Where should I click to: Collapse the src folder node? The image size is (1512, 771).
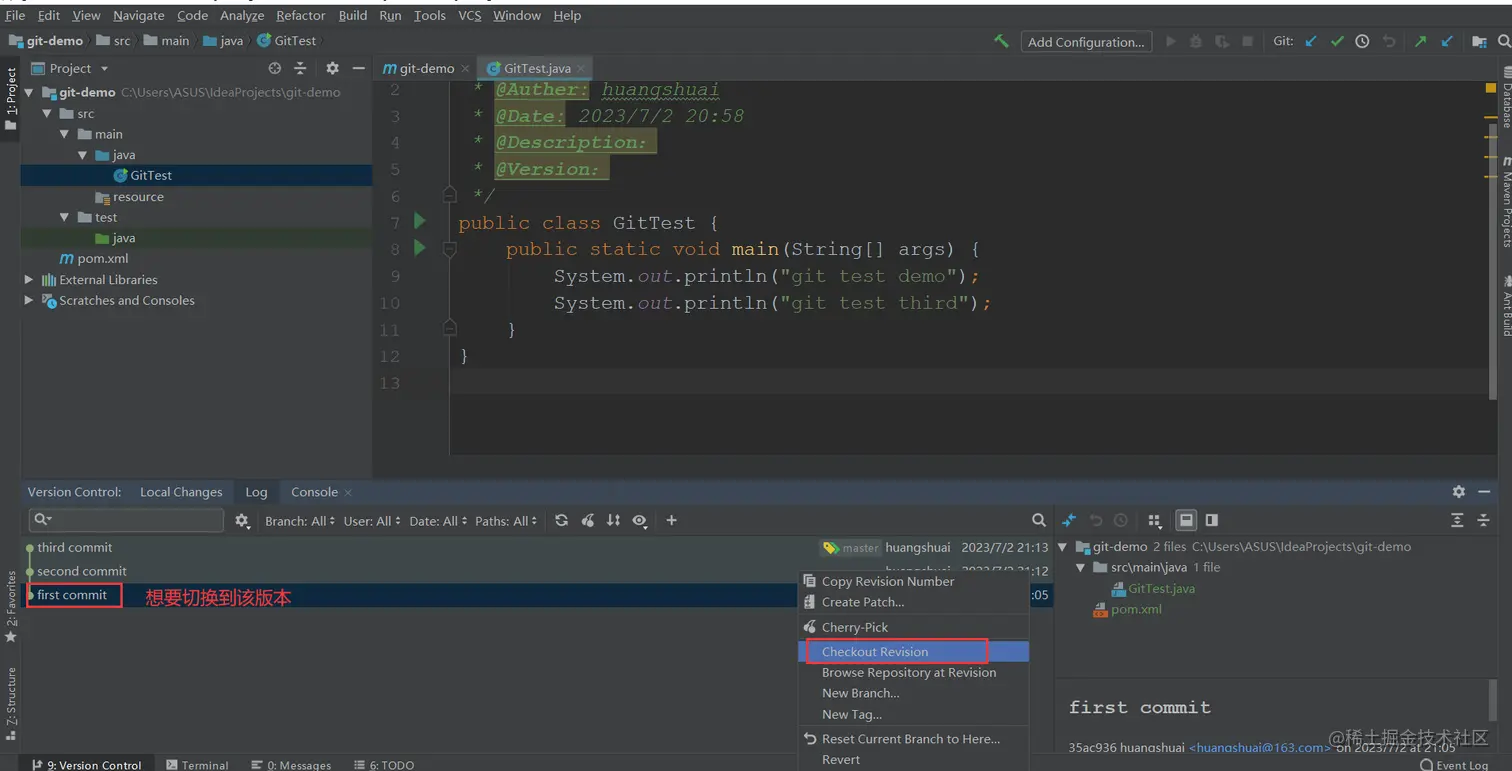point(46,113)
